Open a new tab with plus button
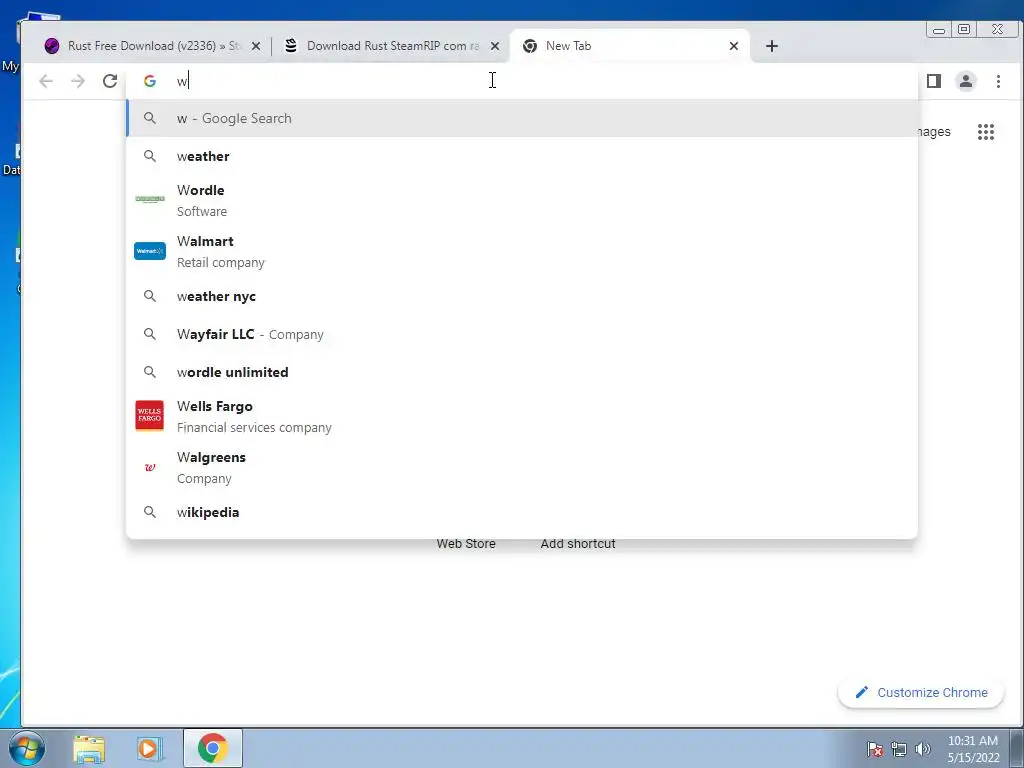Viewport: 1024px width, 768px height. tap(771, 46)
